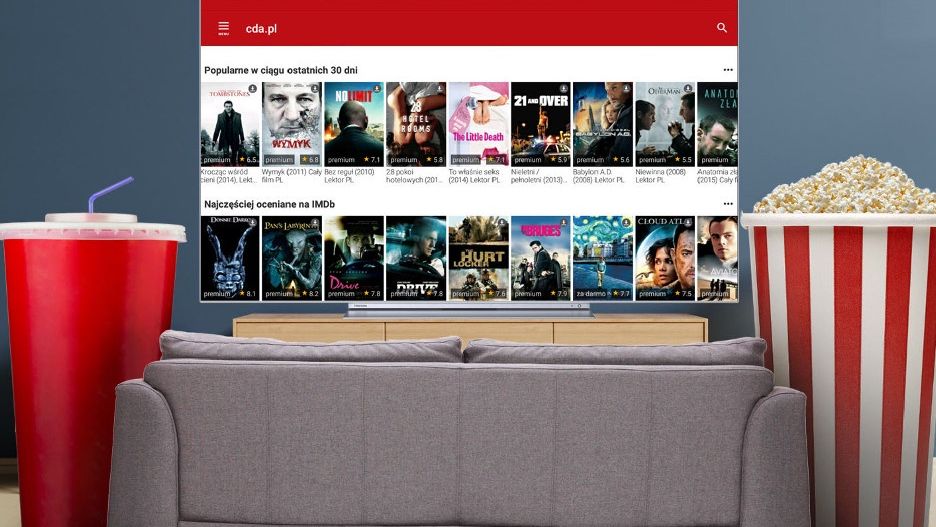Open the Najczęściej oceniane na IMDb section heading
Image resolution: width=936 pixels, height=527 pixels.
(269, 204)
